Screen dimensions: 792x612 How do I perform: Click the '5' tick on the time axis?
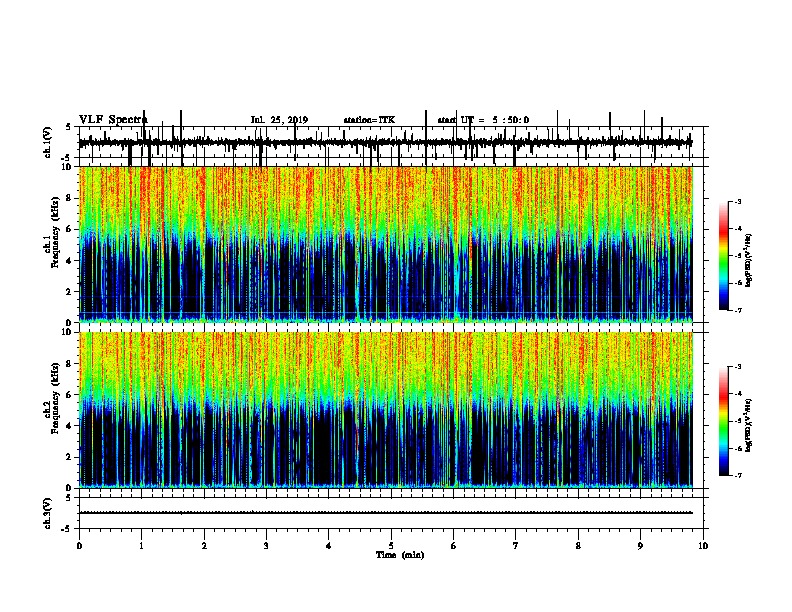[391, 546]
